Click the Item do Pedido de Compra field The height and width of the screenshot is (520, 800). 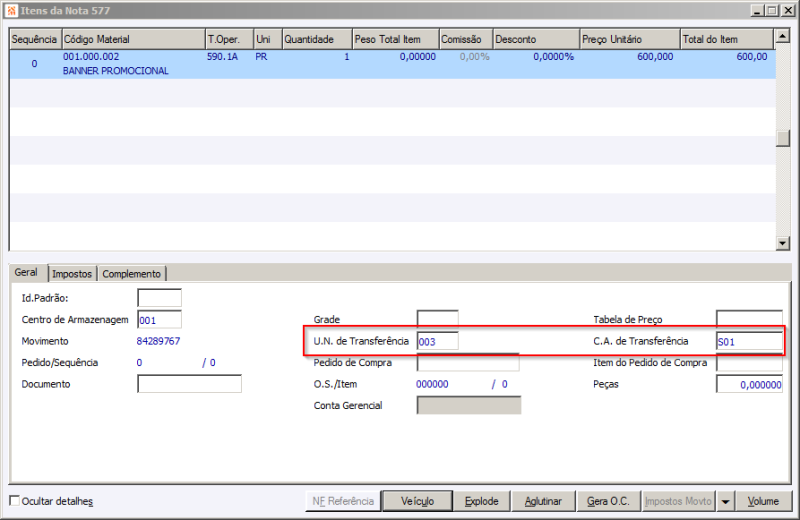pos(749,362)
